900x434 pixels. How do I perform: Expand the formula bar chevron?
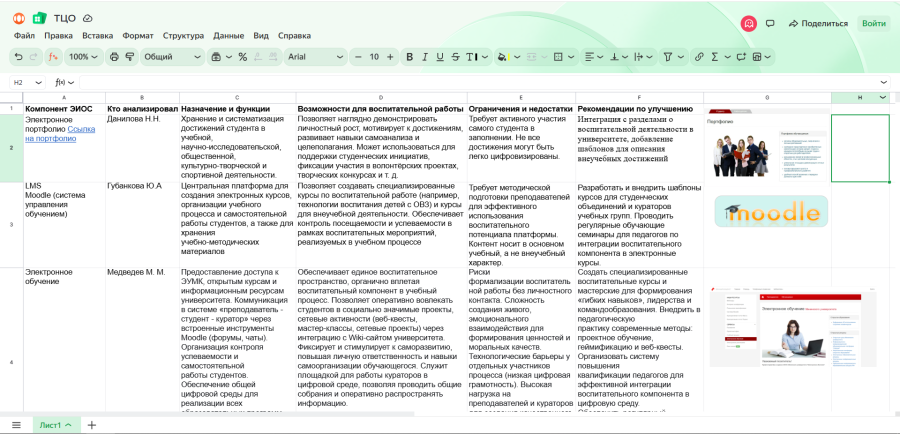click(x=884, y=83)
